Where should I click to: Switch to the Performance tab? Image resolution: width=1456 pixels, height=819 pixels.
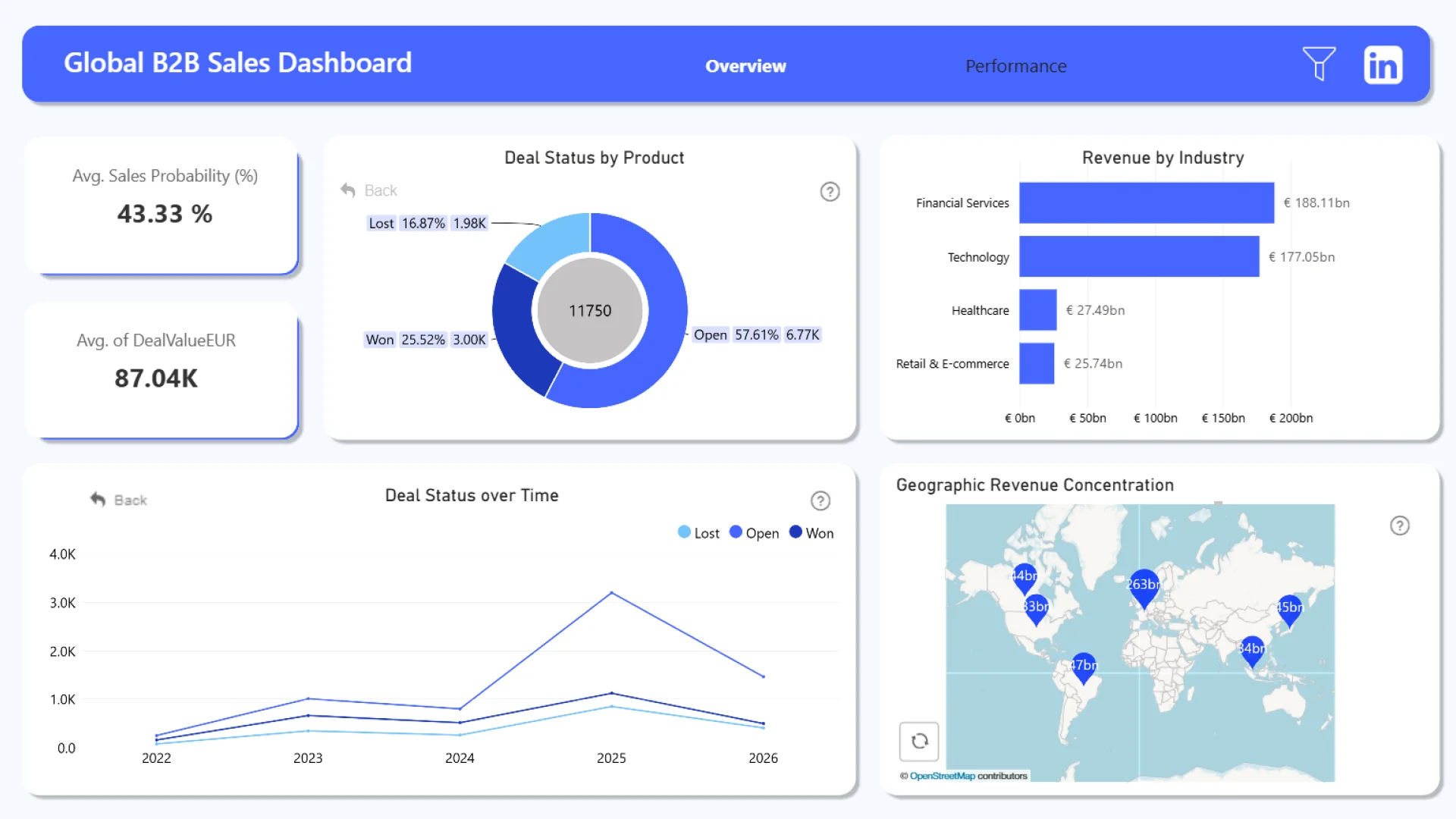(1015, 66)
